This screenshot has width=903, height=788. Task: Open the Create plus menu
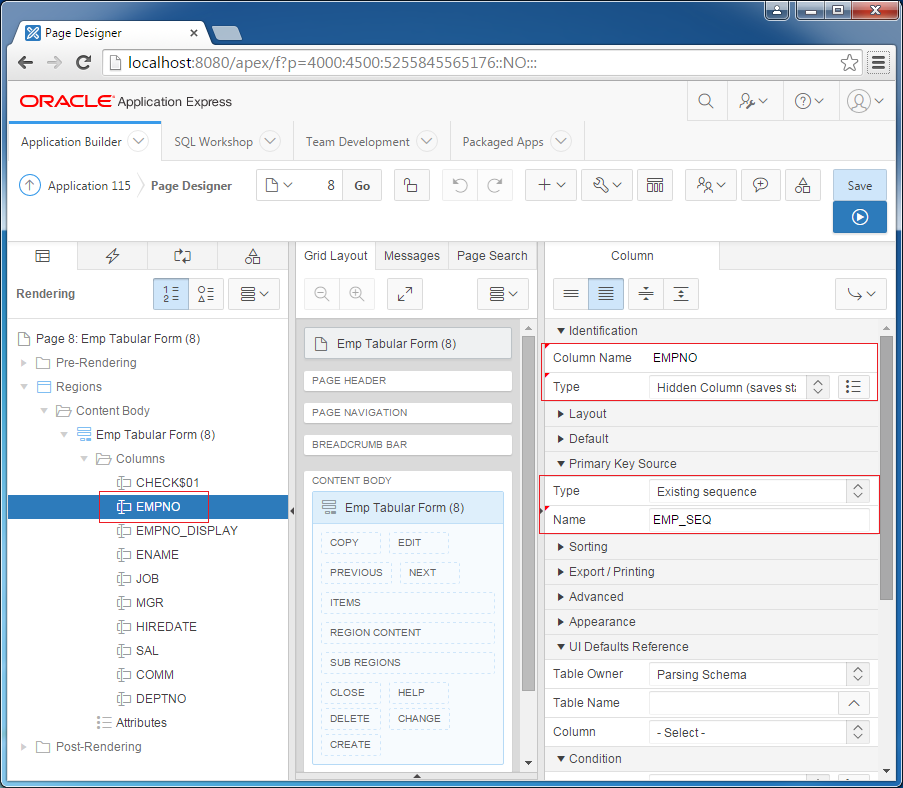tap(551, 185)
